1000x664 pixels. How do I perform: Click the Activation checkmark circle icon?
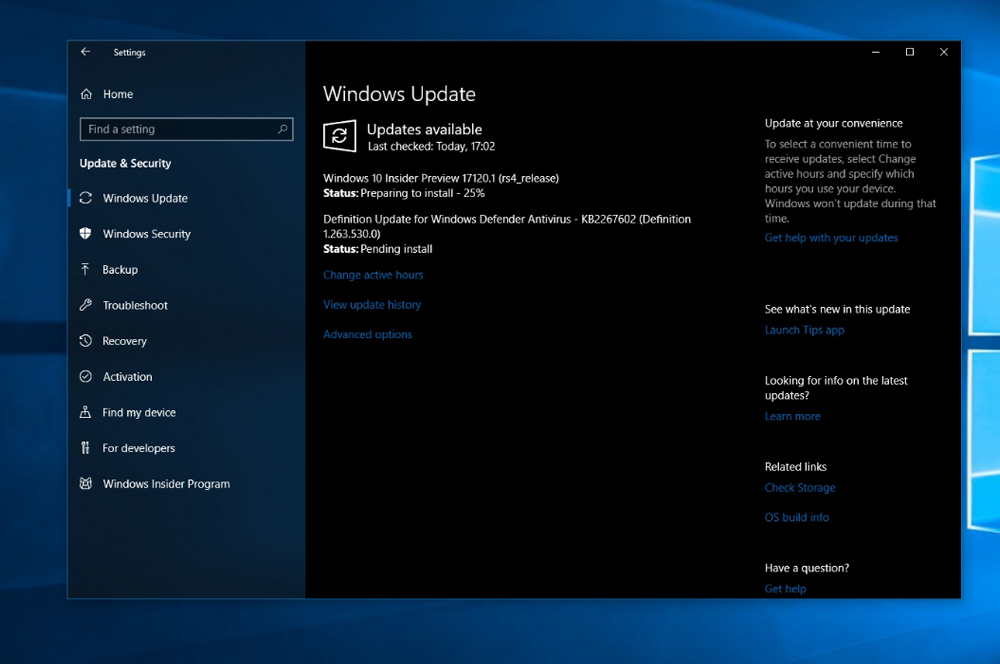(85, 376)
